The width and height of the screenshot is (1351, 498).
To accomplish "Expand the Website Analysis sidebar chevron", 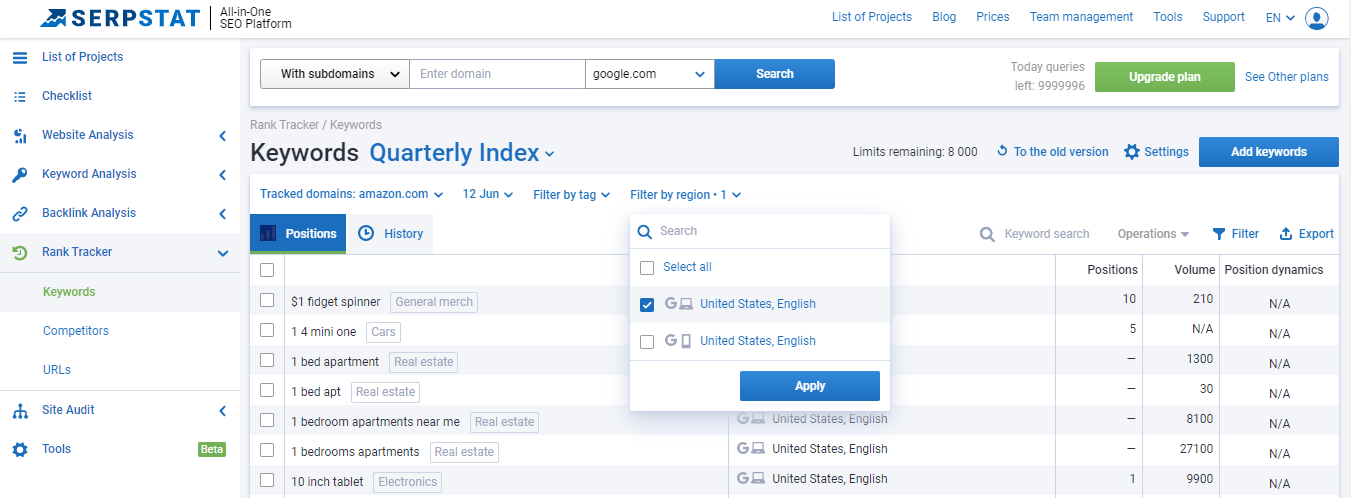I will 222,136.
